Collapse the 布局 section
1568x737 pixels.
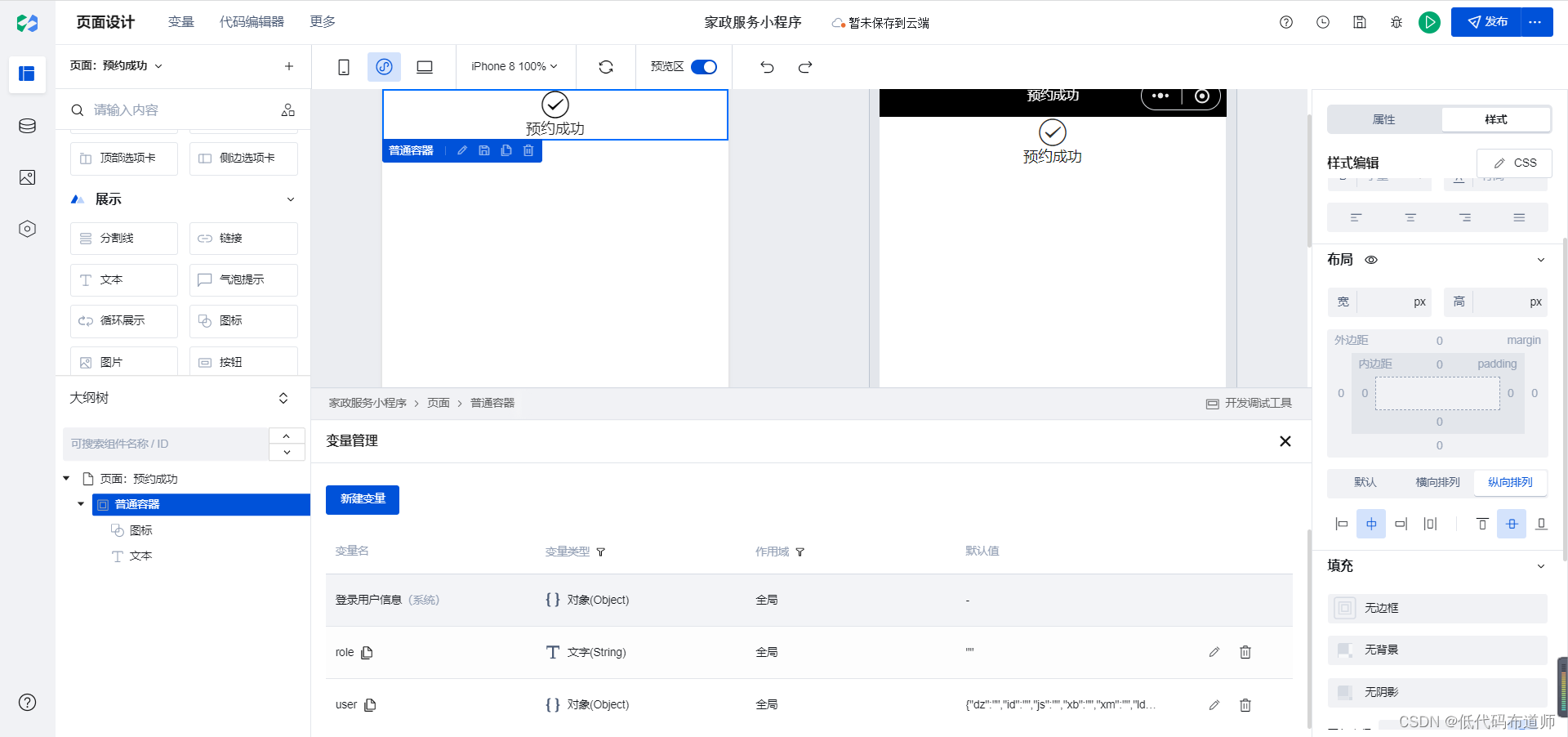pos(1541,260)
